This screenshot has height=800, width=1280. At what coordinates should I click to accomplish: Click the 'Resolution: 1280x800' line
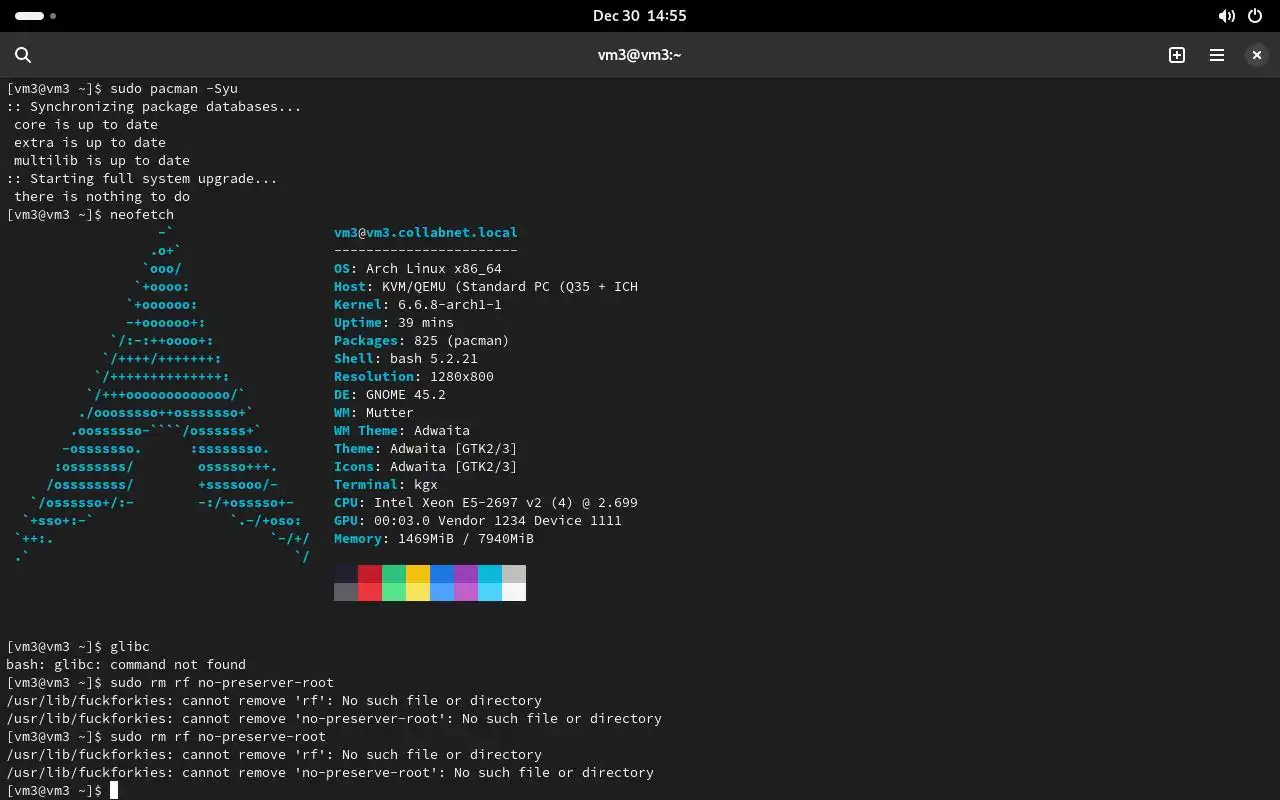(x=414, y=377)
